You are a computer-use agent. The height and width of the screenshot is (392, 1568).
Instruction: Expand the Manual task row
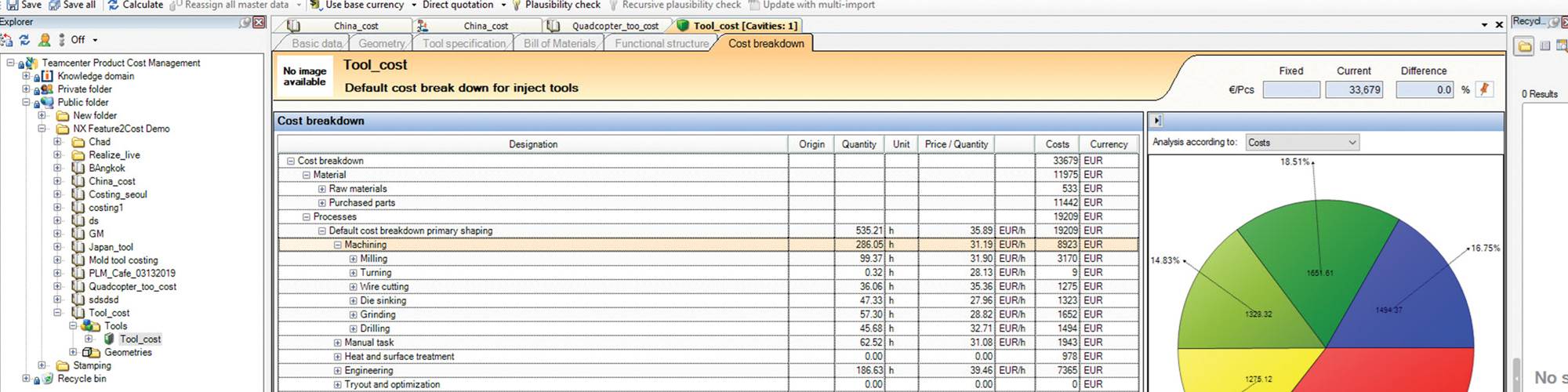pyautogui.click(x=338, y=343)
